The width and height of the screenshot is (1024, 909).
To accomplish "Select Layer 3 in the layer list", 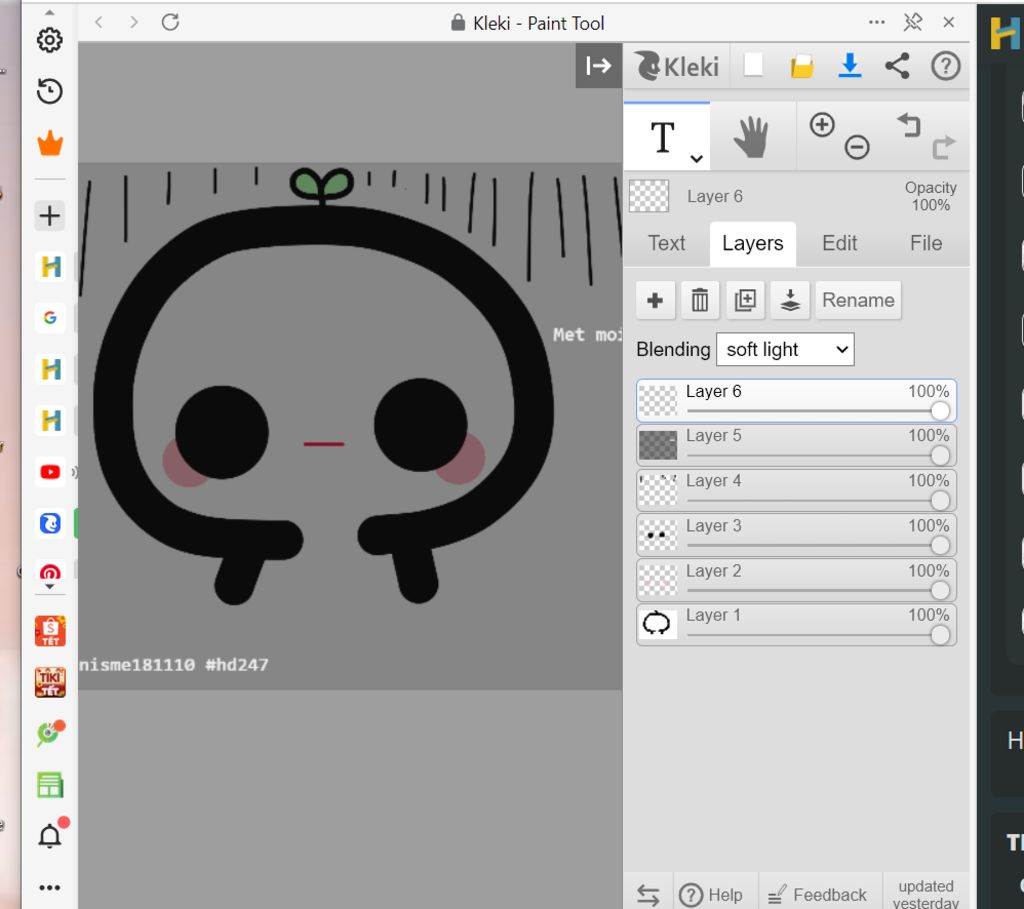I will click(796, 535).
